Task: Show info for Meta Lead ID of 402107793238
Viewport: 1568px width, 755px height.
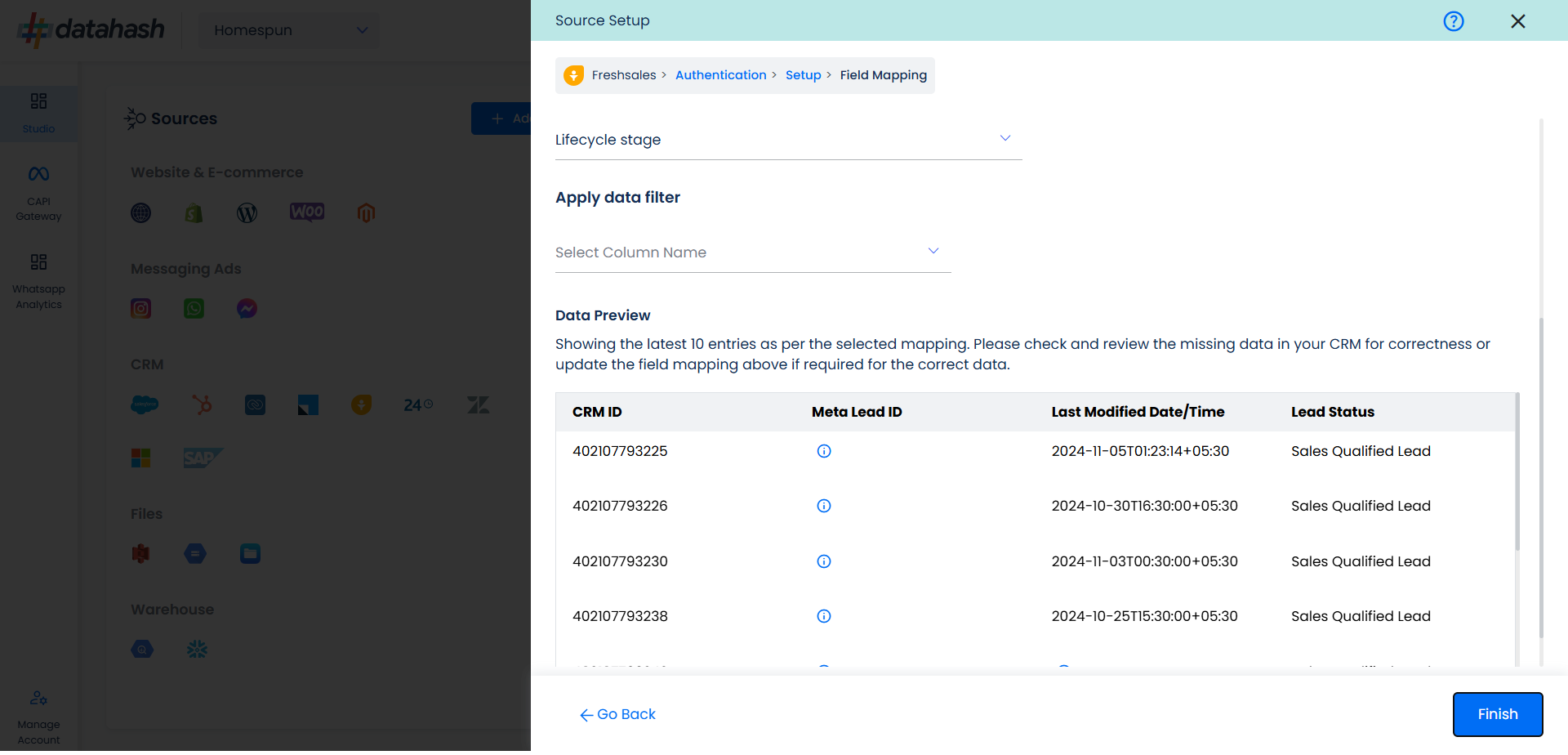Action: point(824,616)
